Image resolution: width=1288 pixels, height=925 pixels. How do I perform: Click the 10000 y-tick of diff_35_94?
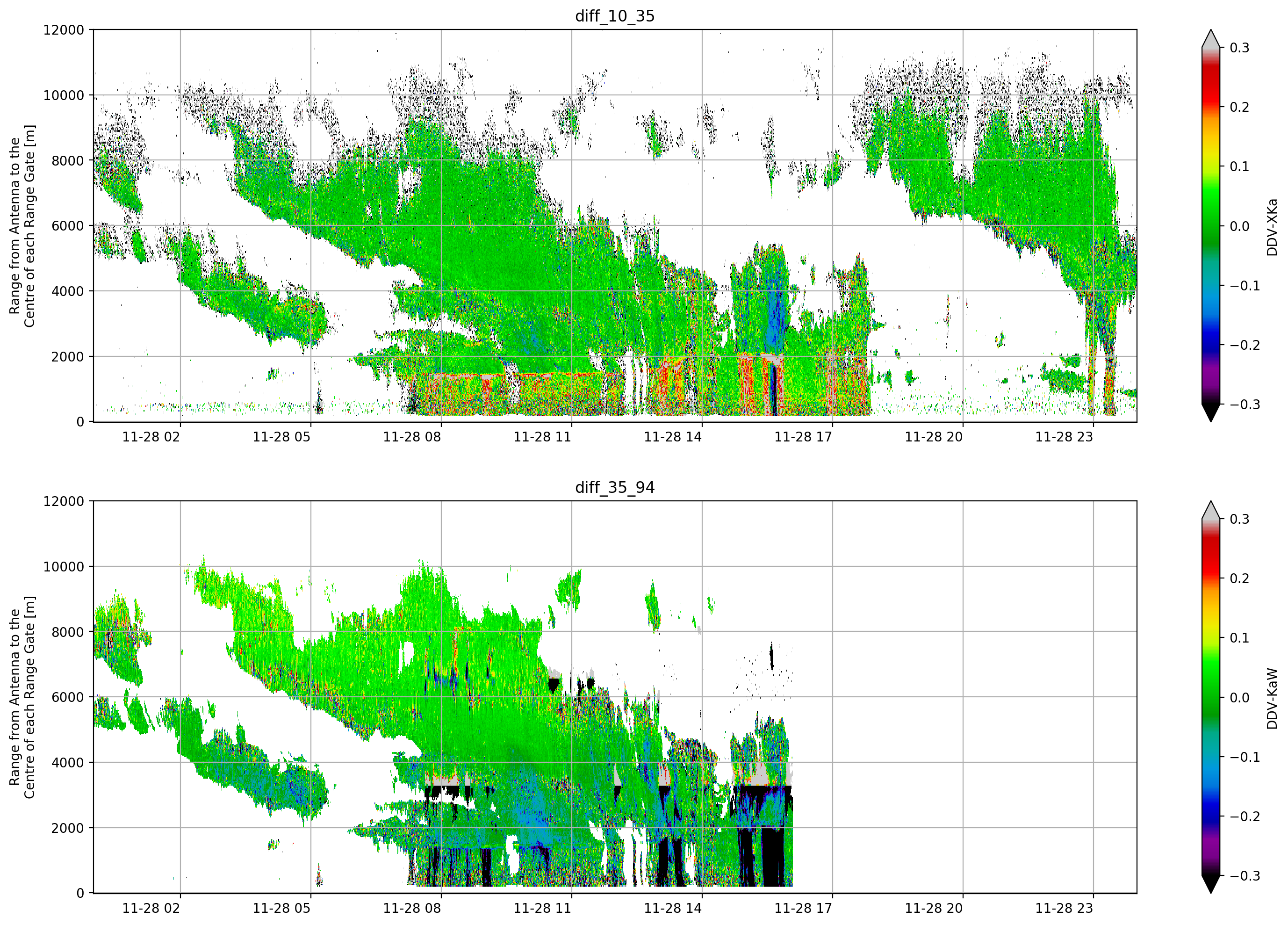pos(64,567)
